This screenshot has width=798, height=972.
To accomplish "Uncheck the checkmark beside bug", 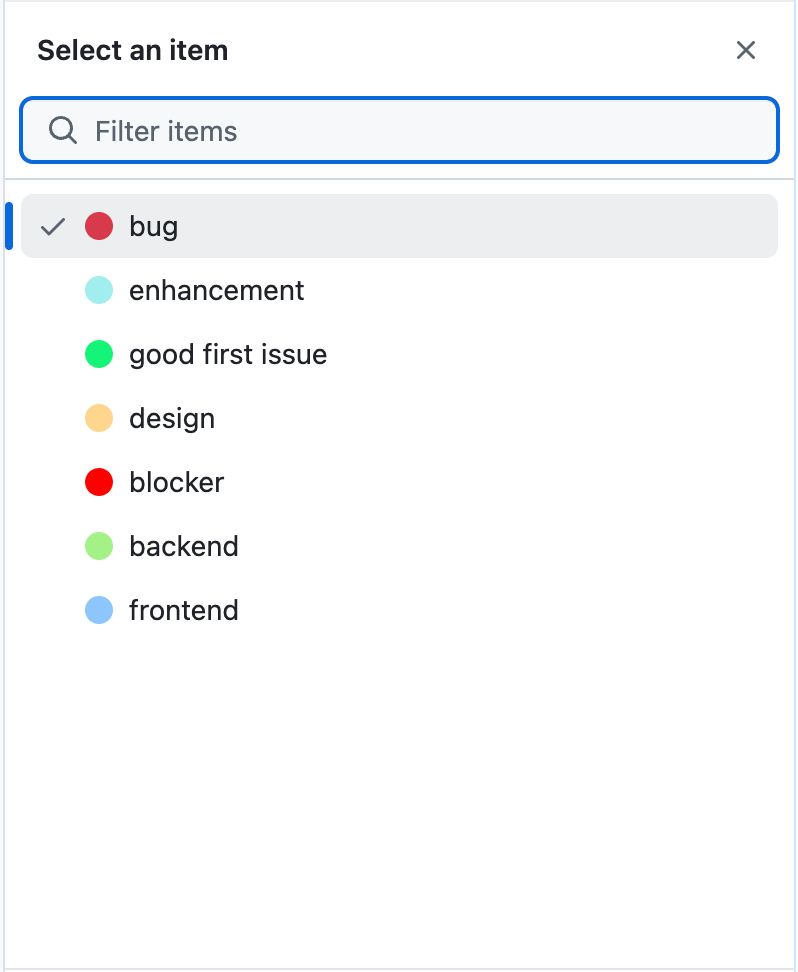I will [52, 227].
